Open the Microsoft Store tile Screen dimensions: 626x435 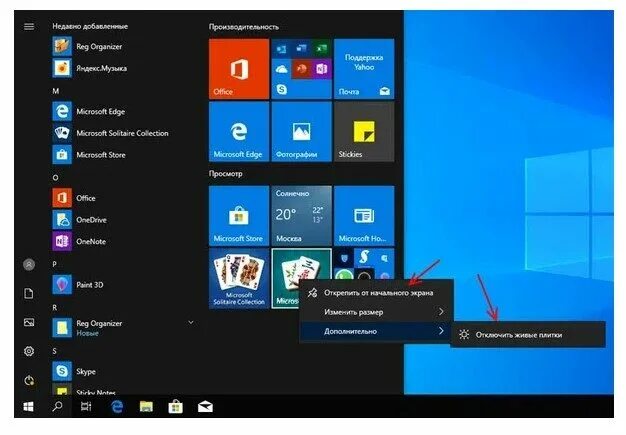pos(239,216)
